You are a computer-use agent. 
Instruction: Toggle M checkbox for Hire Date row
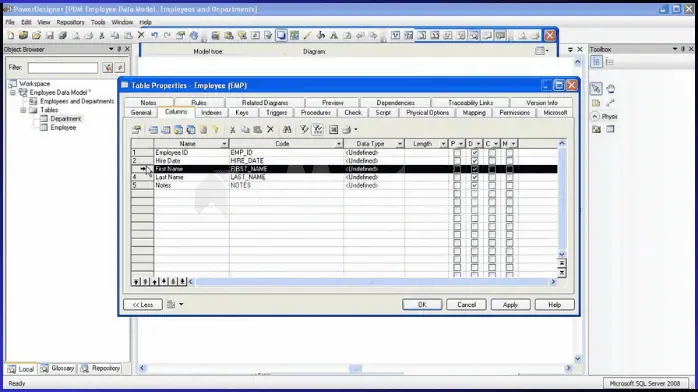pos(509,161)
